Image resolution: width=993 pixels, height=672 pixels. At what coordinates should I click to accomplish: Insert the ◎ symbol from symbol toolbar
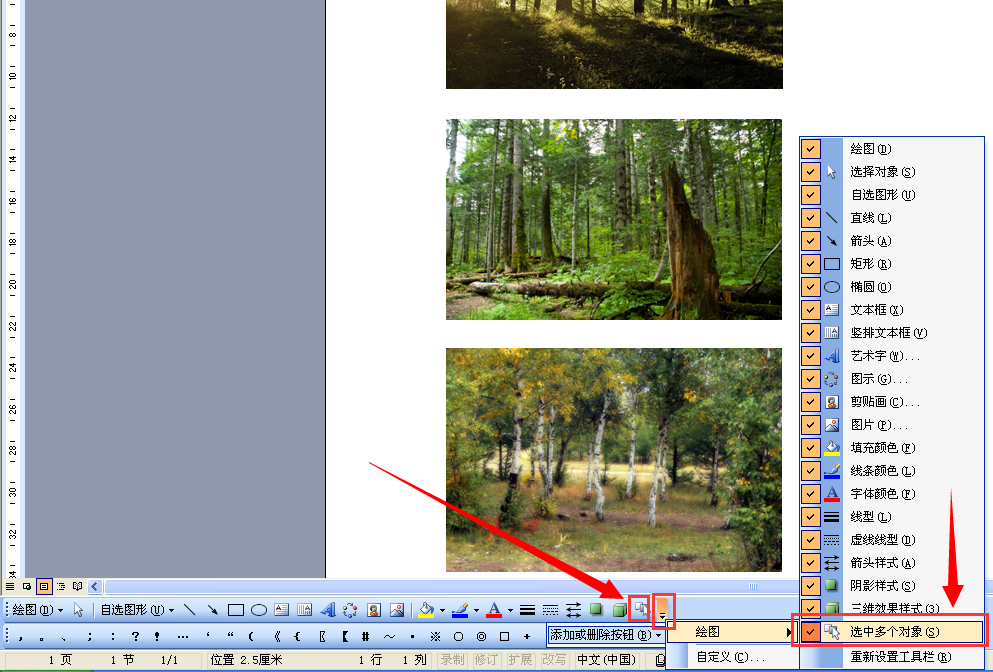pos(481,636)
